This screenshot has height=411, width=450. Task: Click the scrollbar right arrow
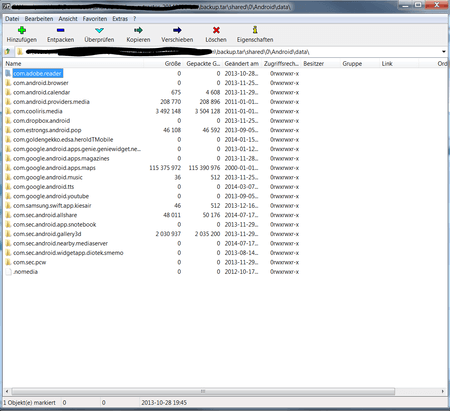(x=443, y=391)
